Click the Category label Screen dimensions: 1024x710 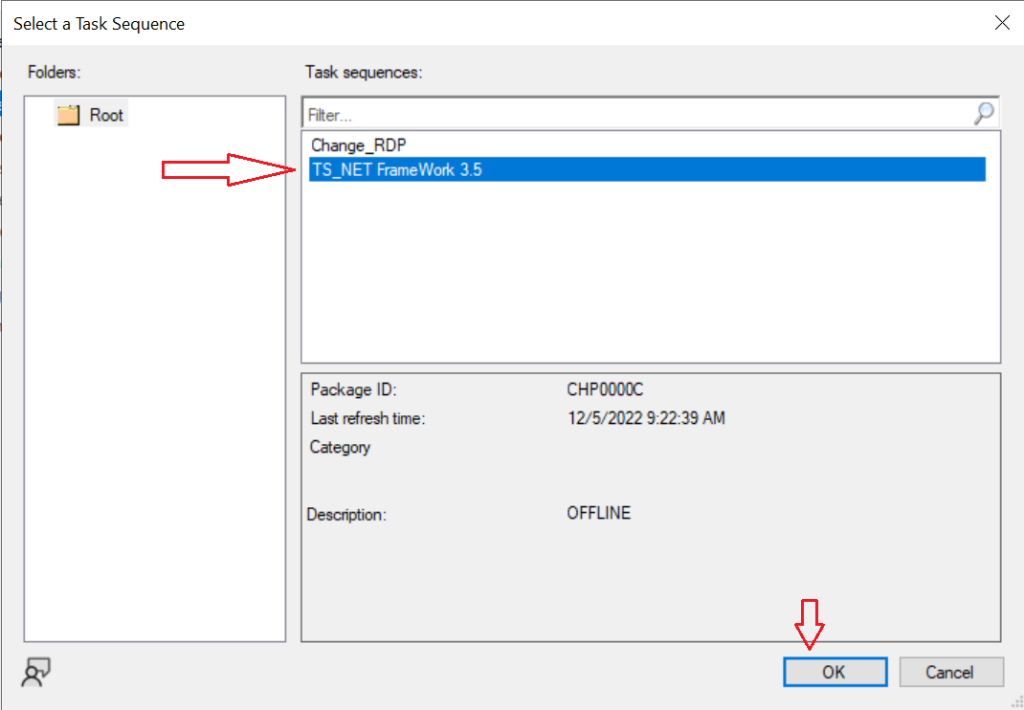coord(340,447)
